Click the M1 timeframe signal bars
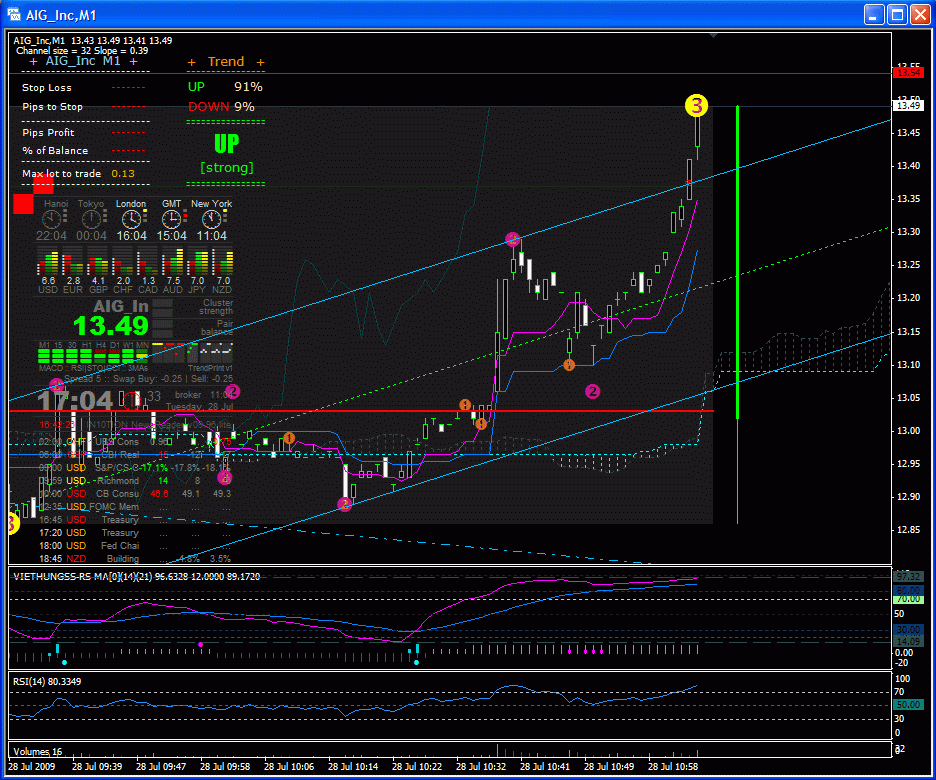936x780 pixels. [x=44, y=356]
